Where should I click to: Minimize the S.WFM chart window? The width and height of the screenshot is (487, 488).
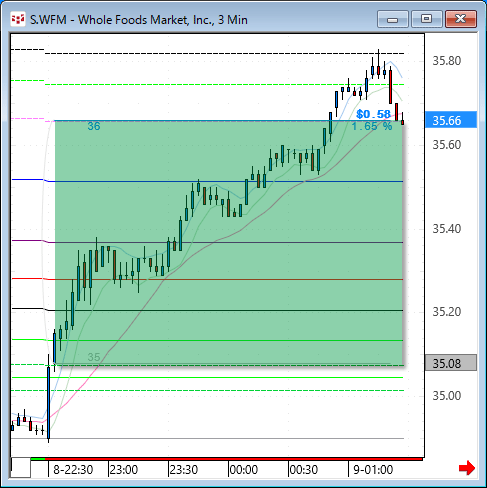point(393,19)
